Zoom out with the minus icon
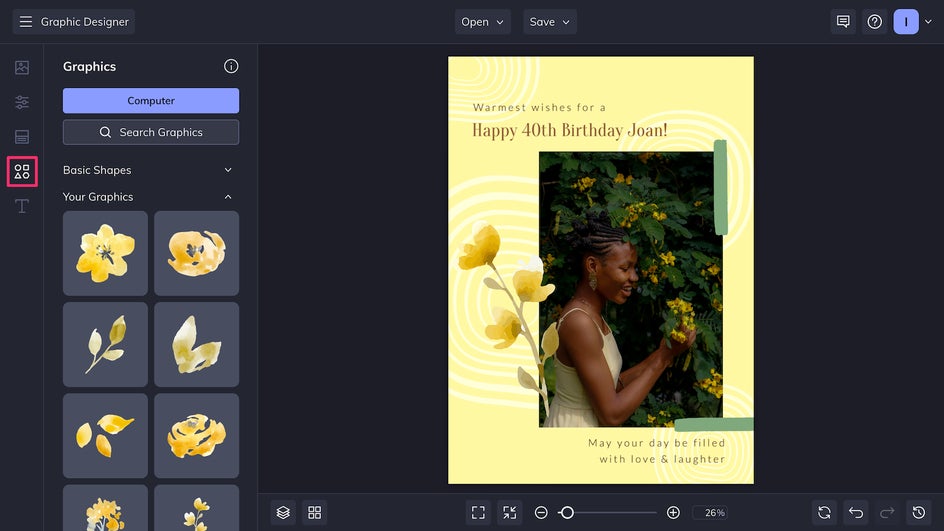Image resolution: width=944 pixels, height=531 pixels. [x=541, y=512]
